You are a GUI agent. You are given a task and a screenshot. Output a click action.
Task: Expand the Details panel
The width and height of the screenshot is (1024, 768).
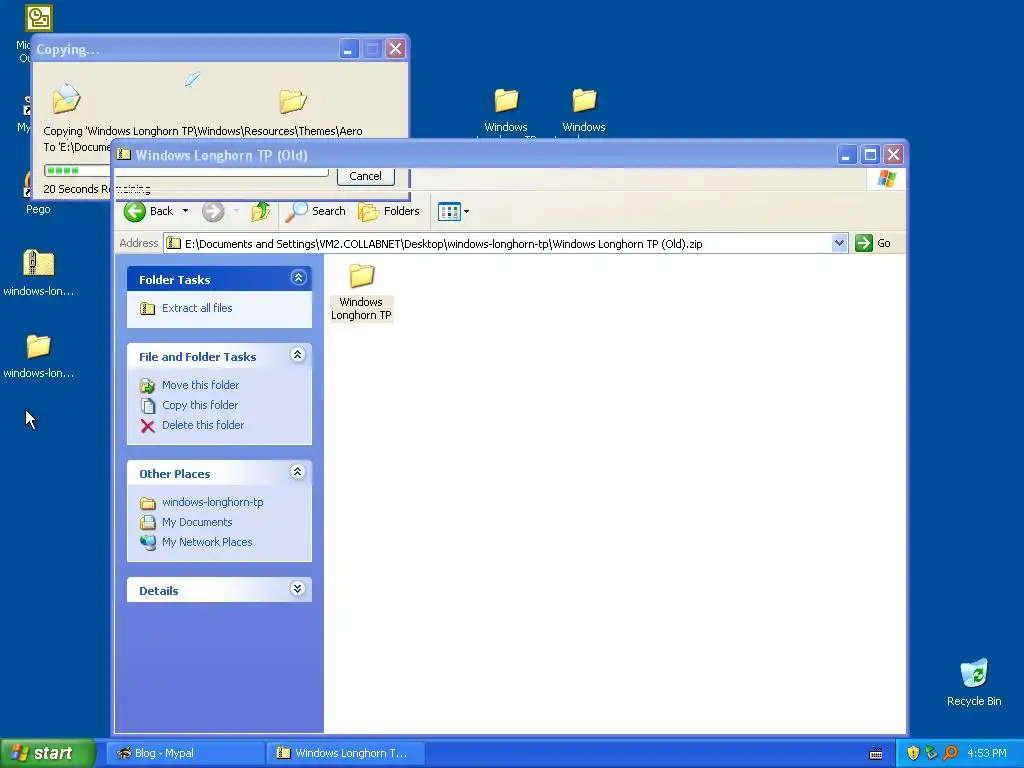[x=298, y=589]
